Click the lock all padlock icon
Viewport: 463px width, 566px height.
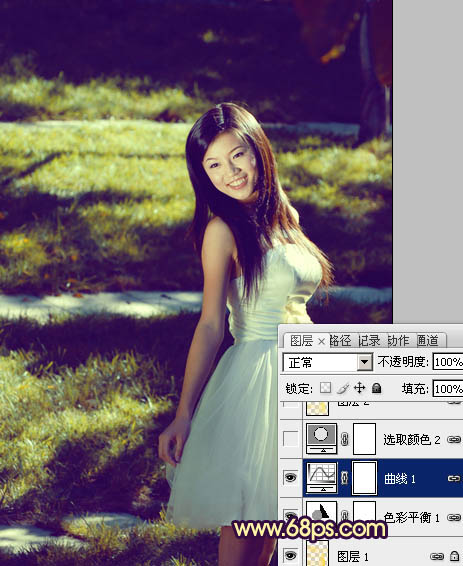[376, 388]
